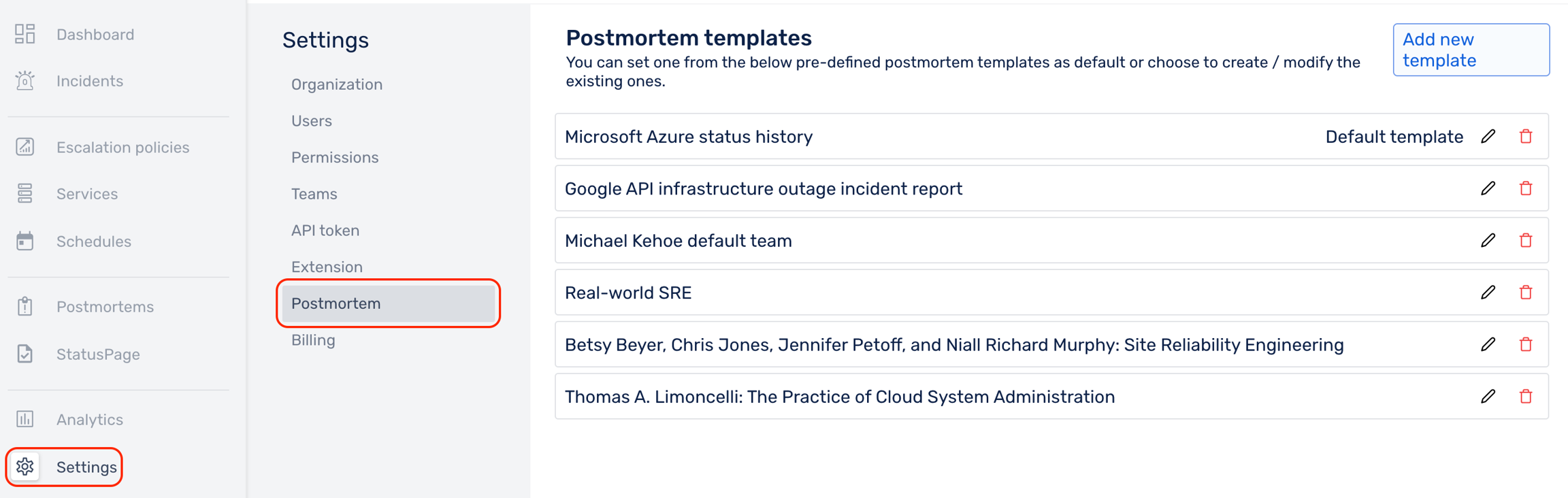Select The Practice of Cloud System Administration row
Viewport: 1568px width, 498px height.
[x=1051, y=397]
